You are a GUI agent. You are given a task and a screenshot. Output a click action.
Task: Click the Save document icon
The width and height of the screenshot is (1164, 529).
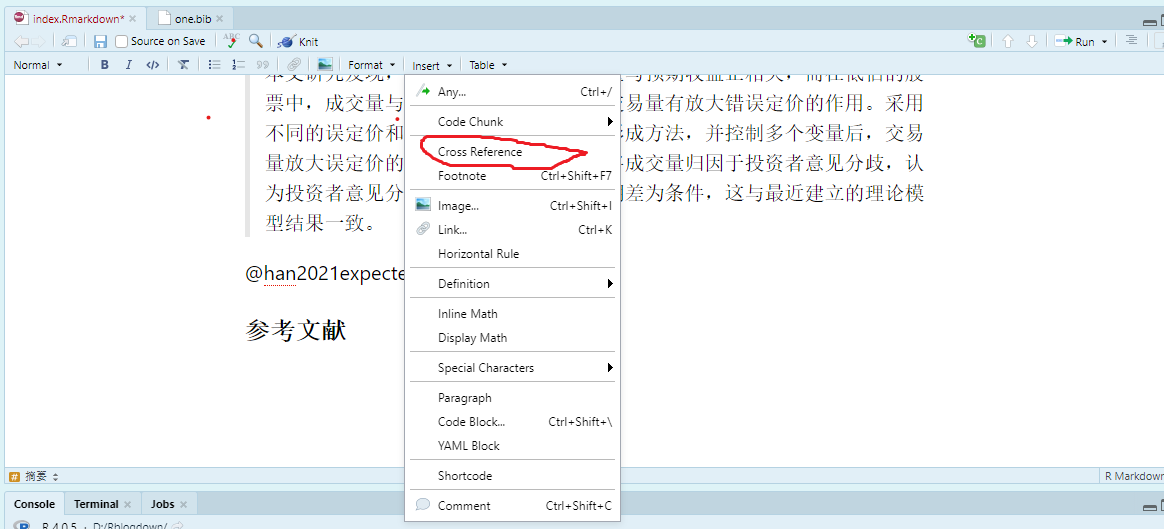[x=100, y=41]
